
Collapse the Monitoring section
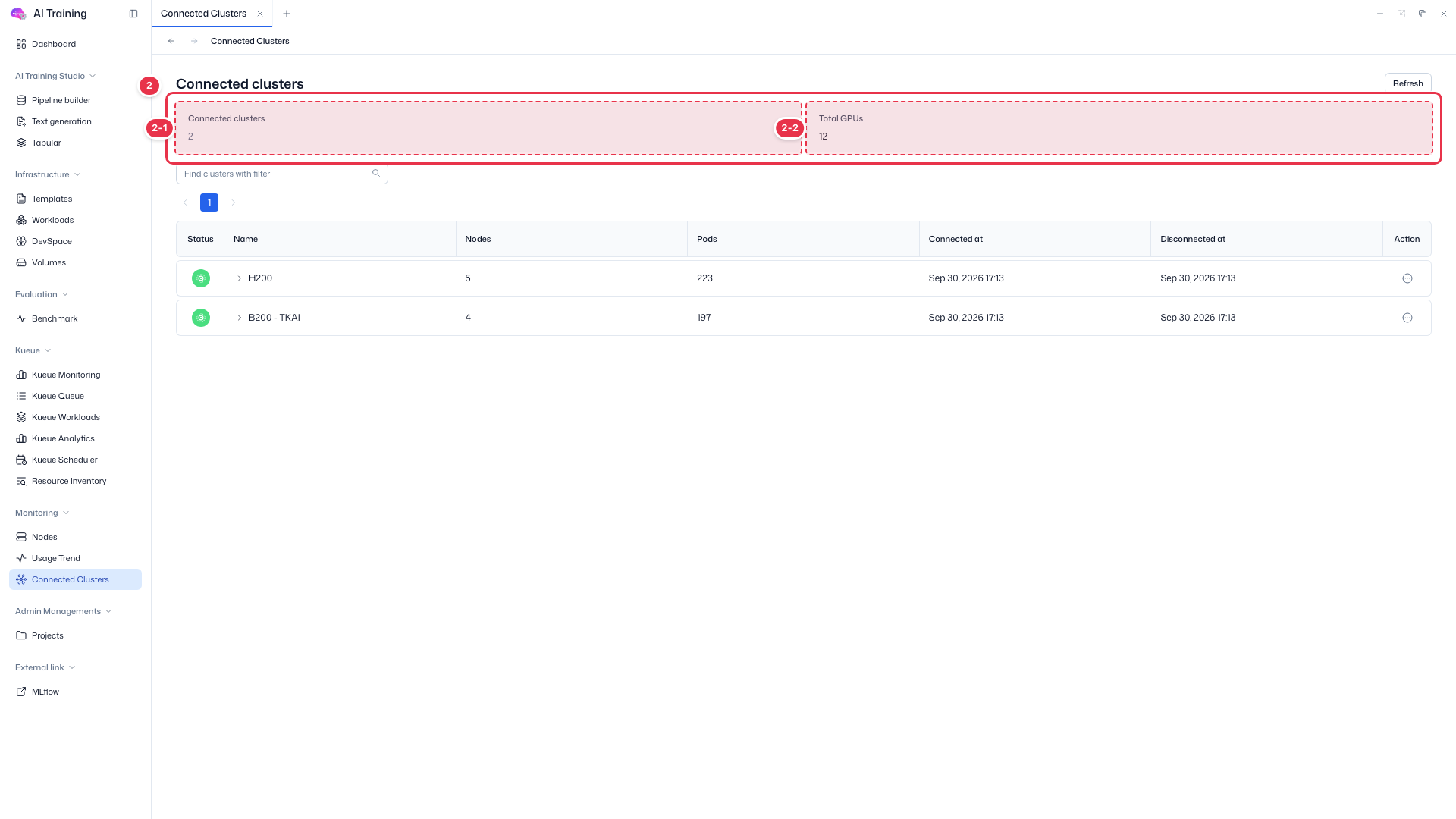42,513
